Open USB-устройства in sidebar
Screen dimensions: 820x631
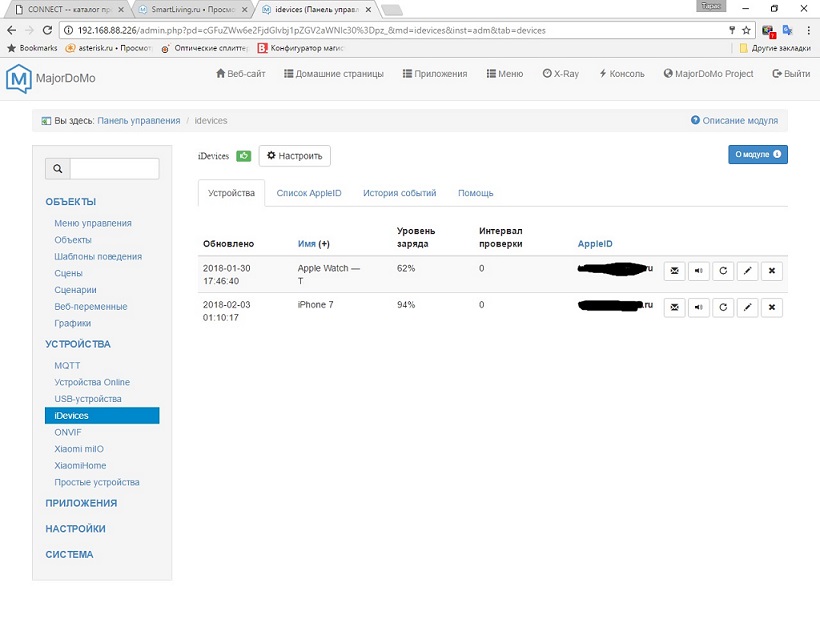88,399
